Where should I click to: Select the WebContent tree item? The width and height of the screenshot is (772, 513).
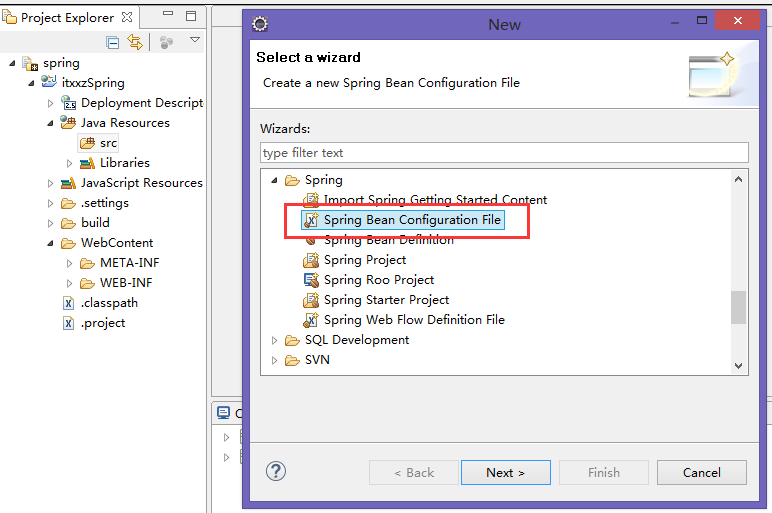117,243
